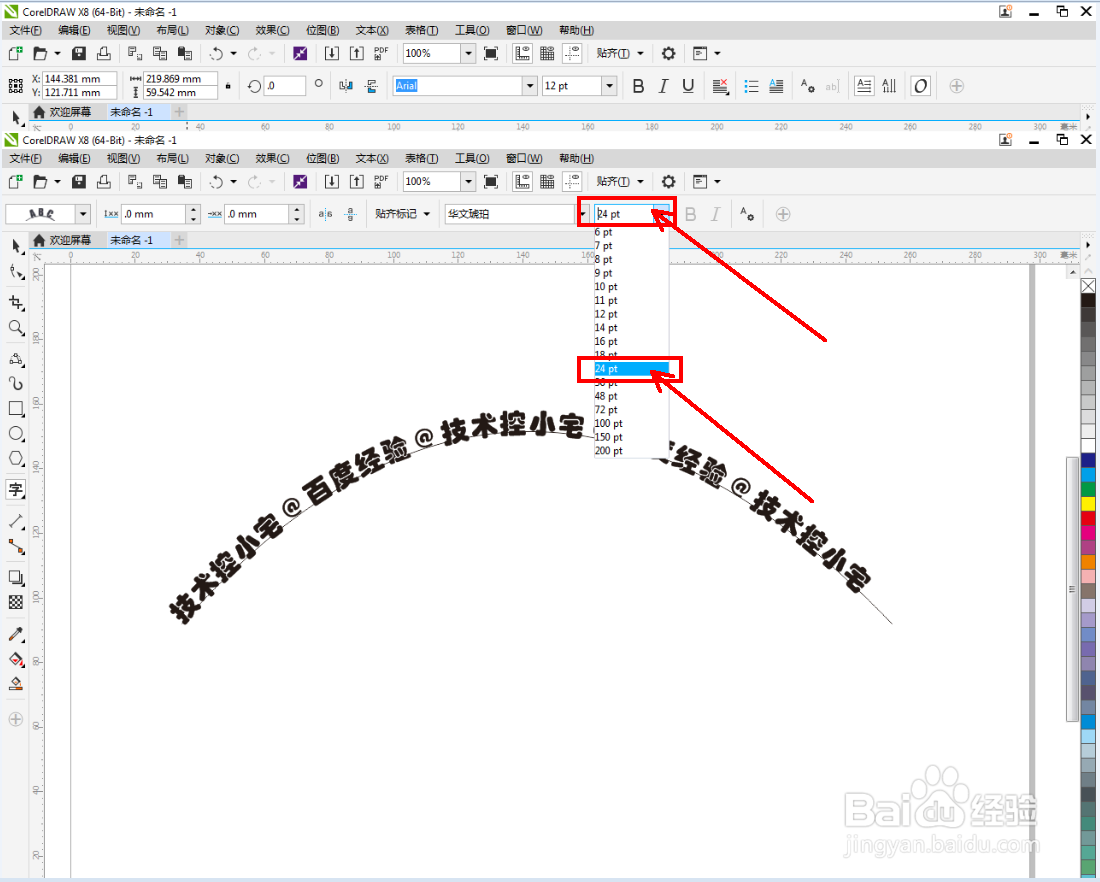Select the Crop tool

click(x=16, y=302)
